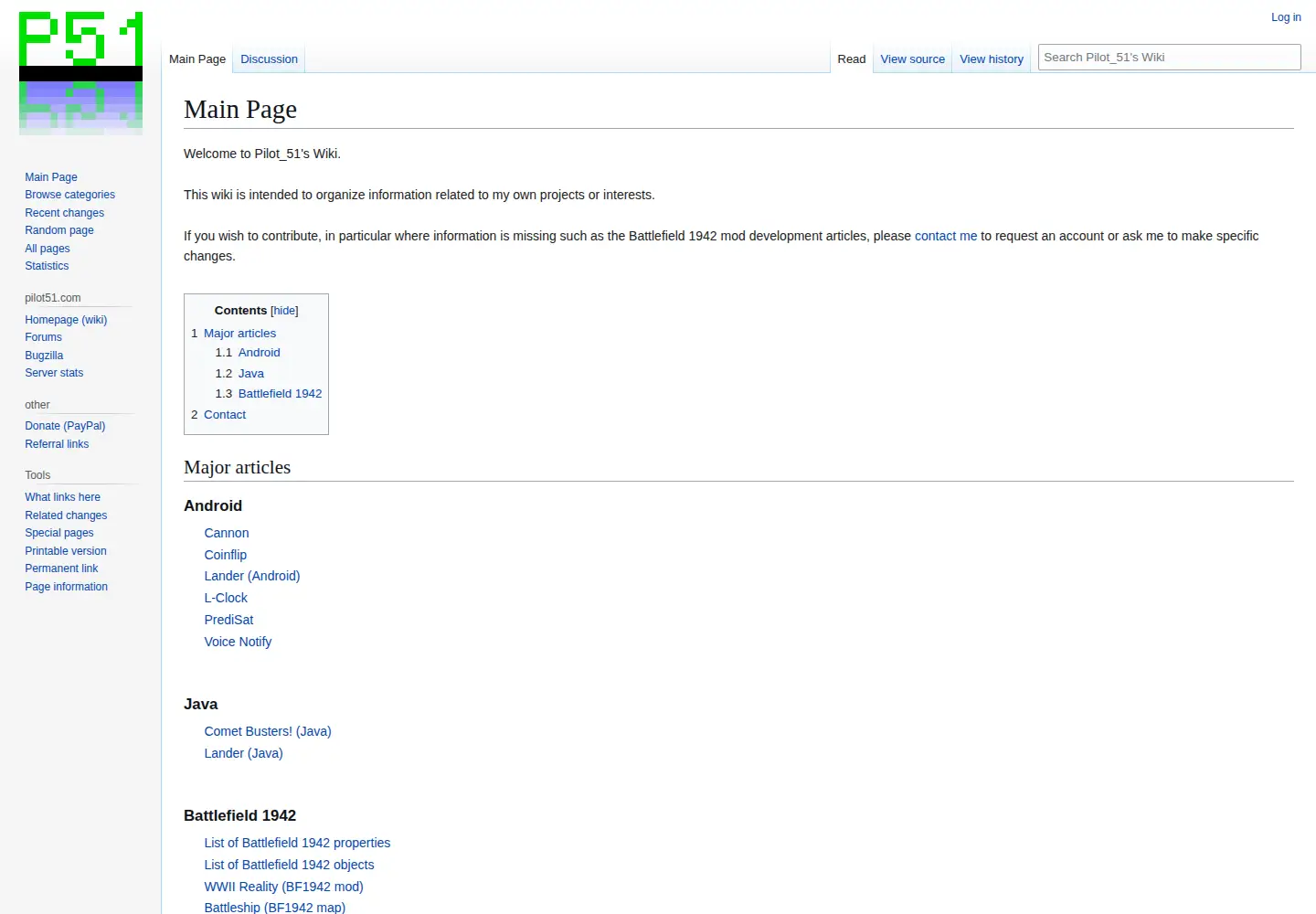Open Recent changes in sidebar

coord(64,213)
